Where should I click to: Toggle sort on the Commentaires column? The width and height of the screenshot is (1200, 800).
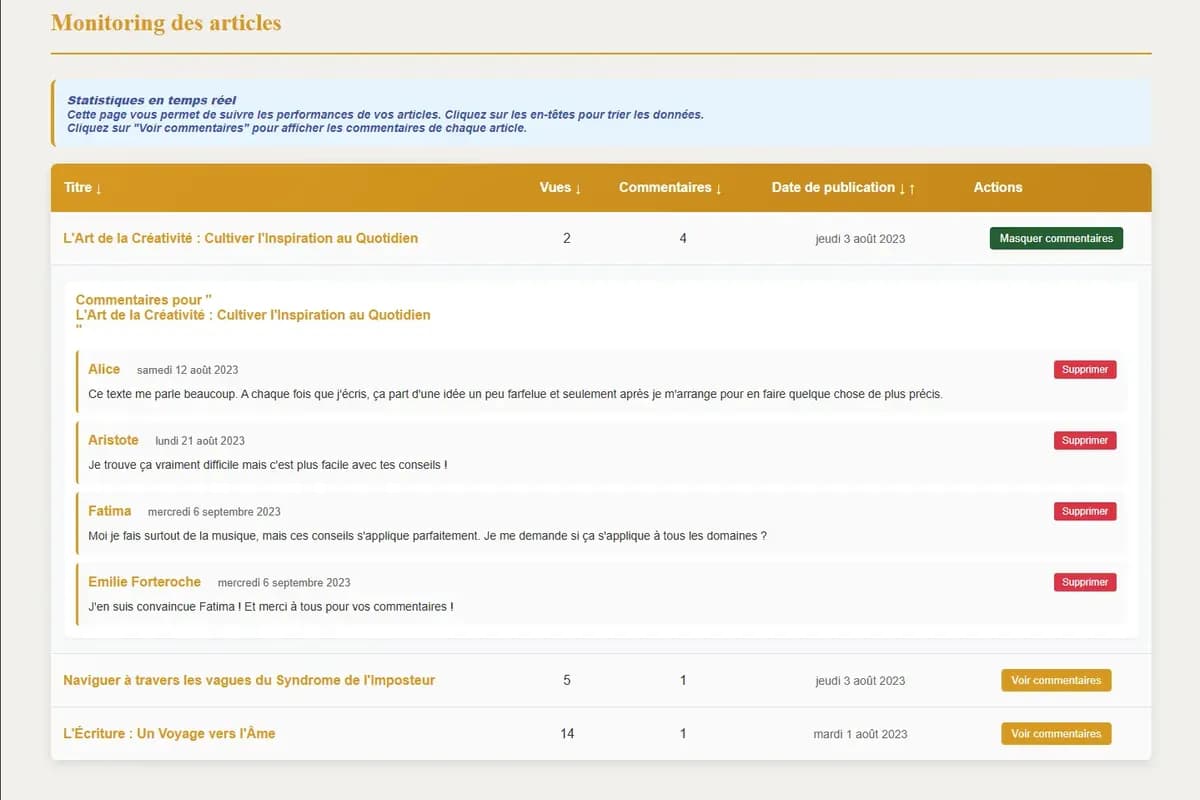[719, 188]
